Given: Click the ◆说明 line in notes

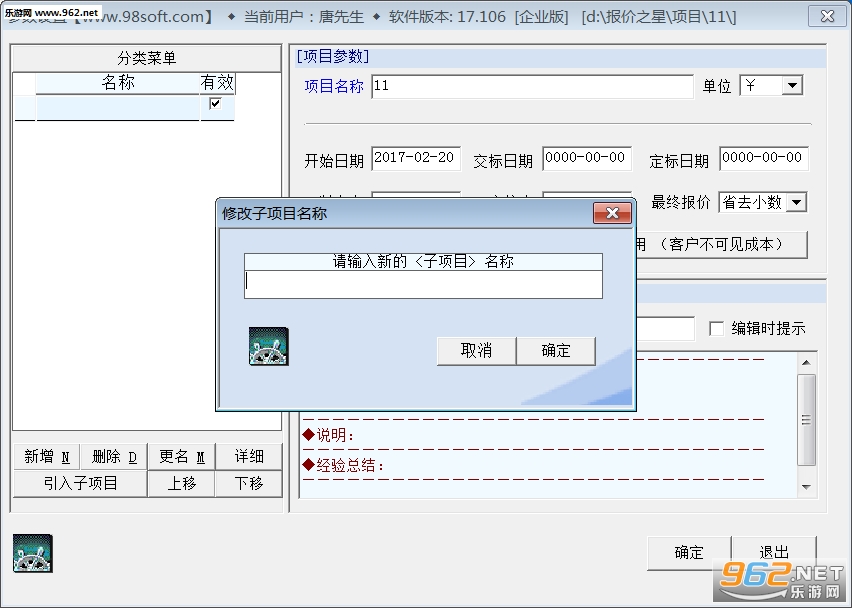Looking at the screenshot, I should [328, 435].
